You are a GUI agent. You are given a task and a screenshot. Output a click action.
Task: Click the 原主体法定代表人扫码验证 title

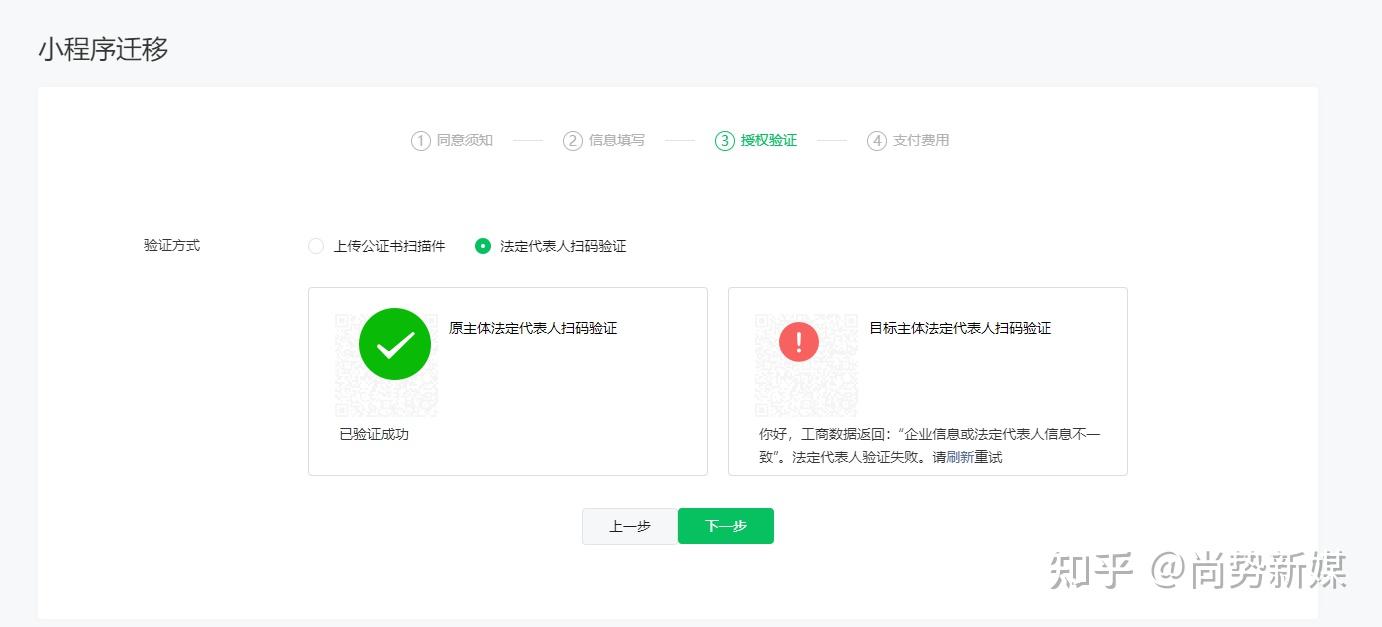point(533,328)
